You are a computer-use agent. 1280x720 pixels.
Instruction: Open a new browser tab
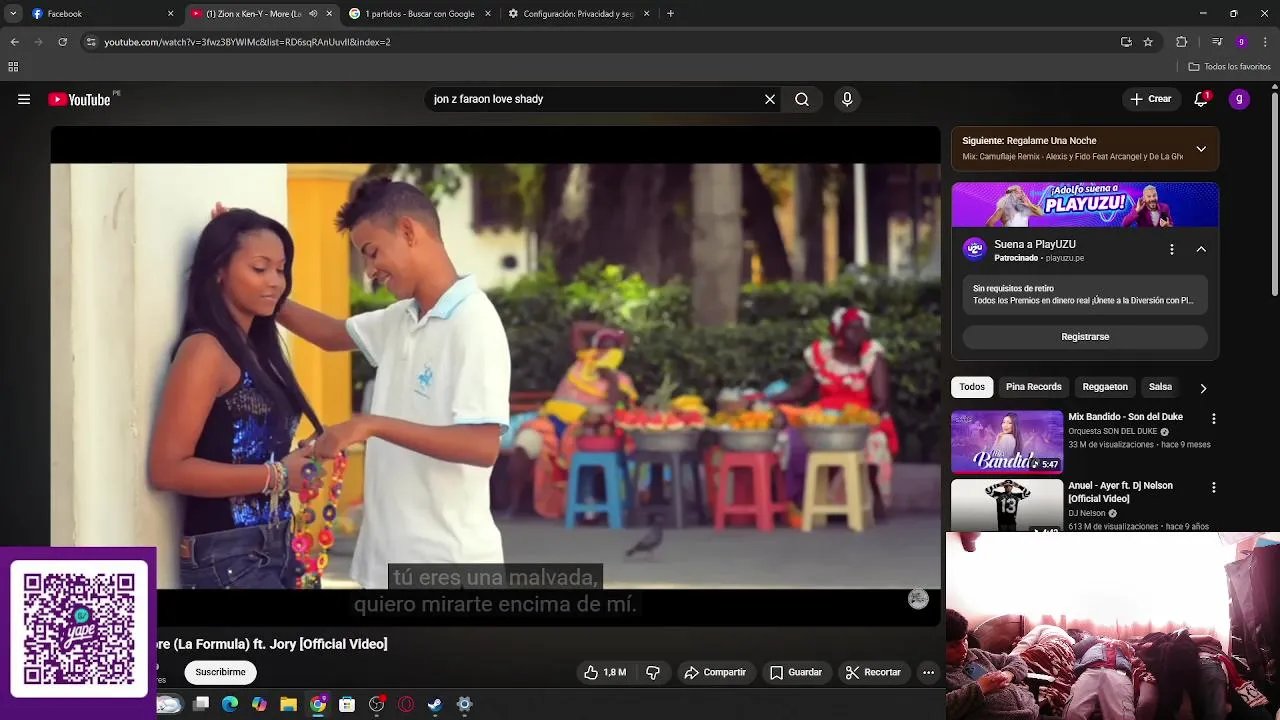[x=670, y=14]
